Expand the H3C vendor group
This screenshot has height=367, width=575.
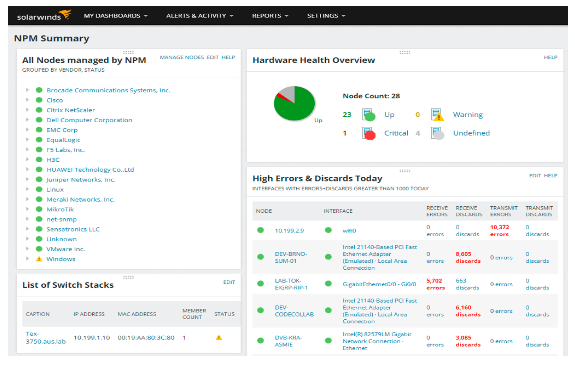pos(27,159)
